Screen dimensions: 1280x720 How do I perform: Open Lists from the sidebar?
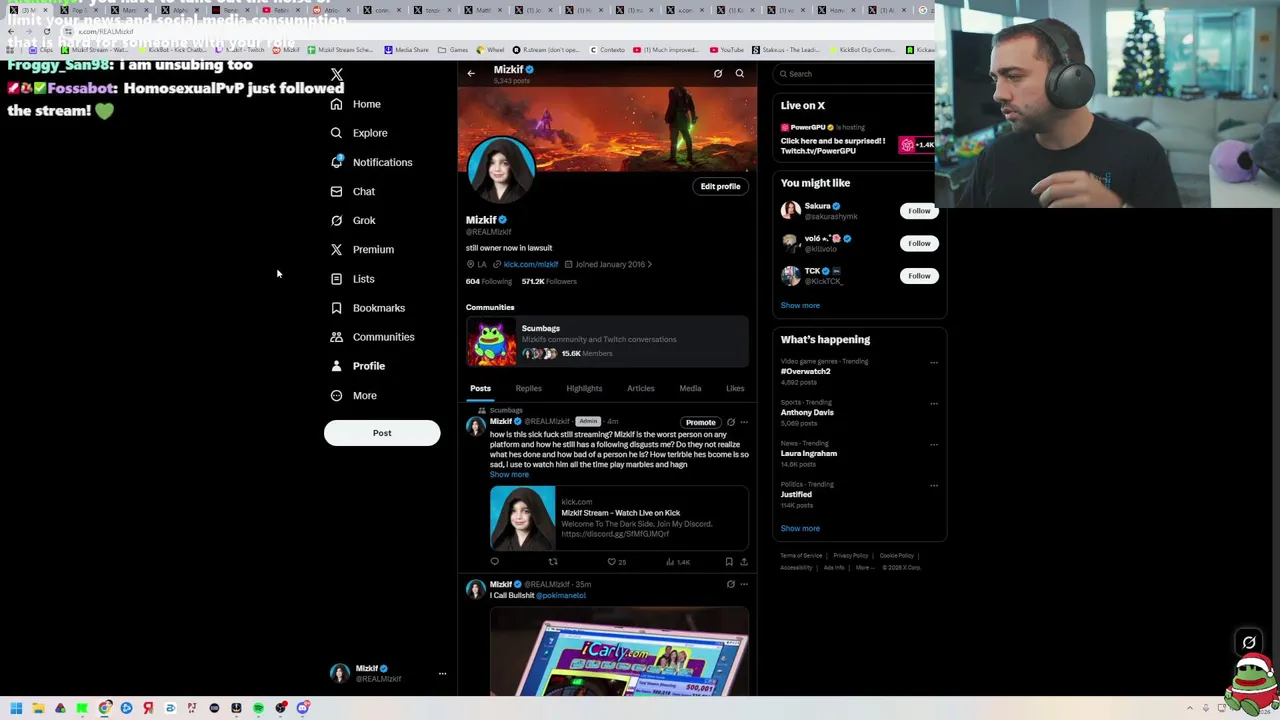click(x=352, y=279)
